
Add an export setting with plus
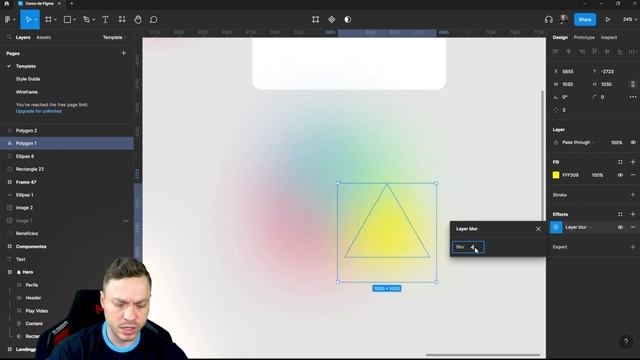click(633, 247)
